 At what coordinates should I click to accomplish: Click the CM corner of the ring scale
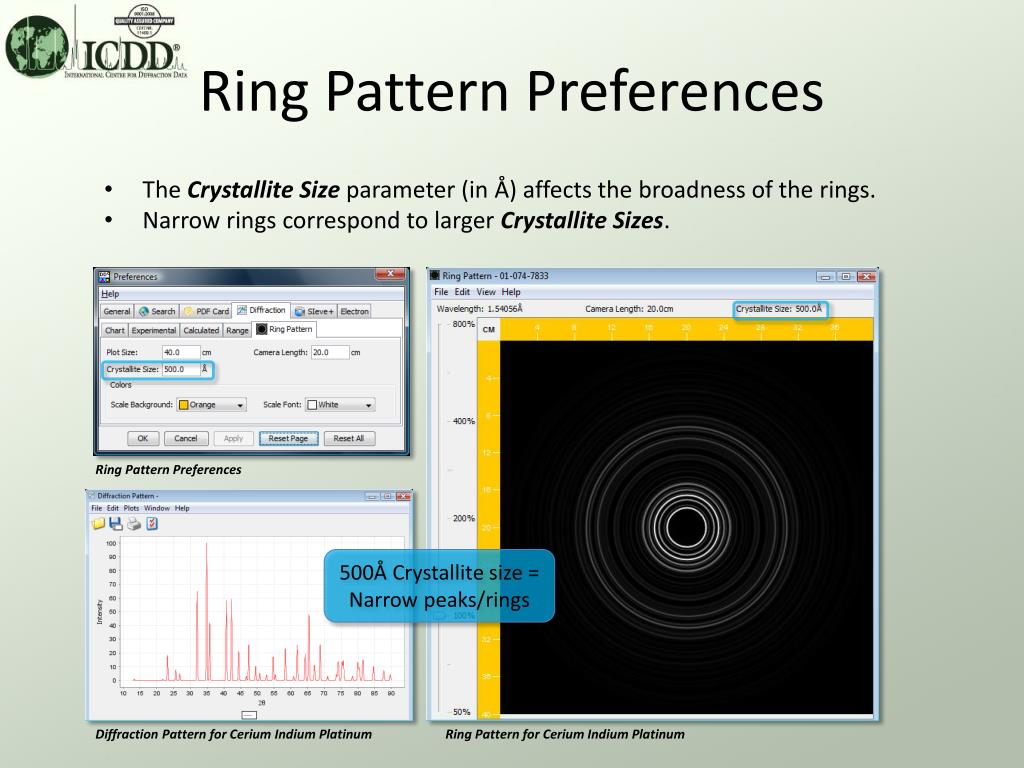click(488, 330)
